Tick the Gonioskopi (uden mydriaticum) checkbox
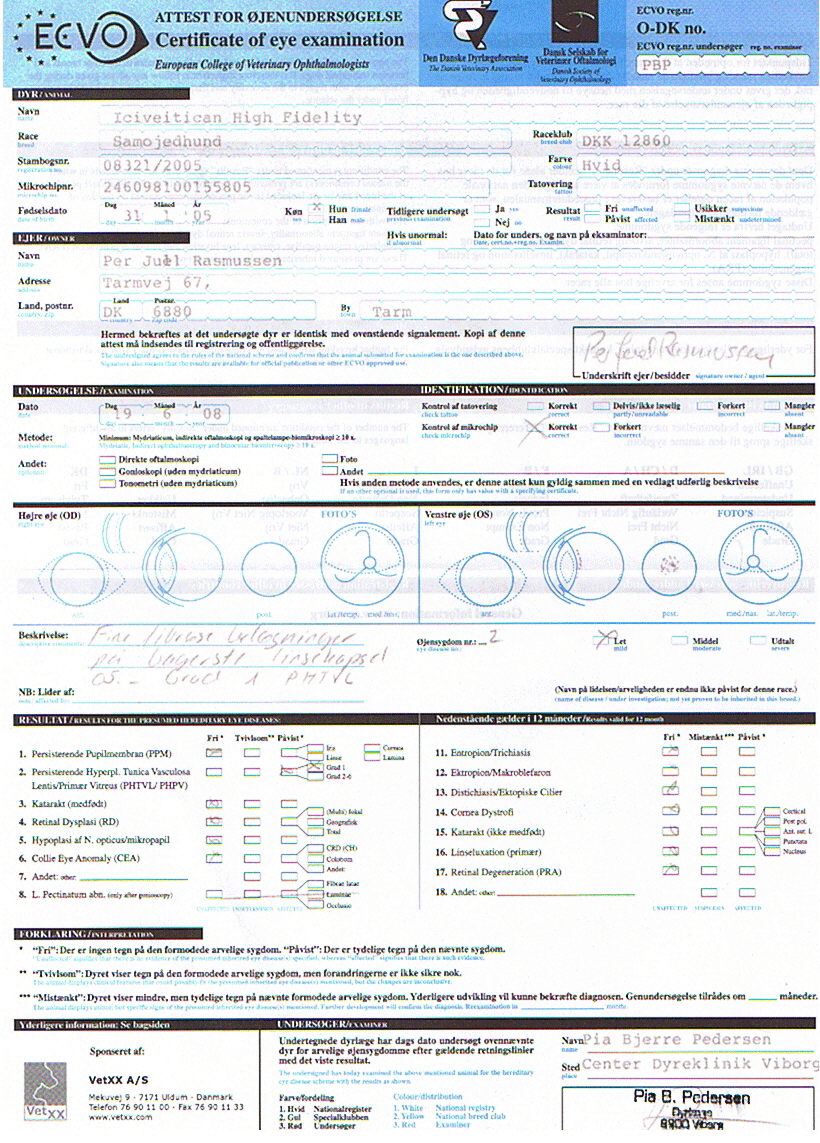 (x=107, y=472)
